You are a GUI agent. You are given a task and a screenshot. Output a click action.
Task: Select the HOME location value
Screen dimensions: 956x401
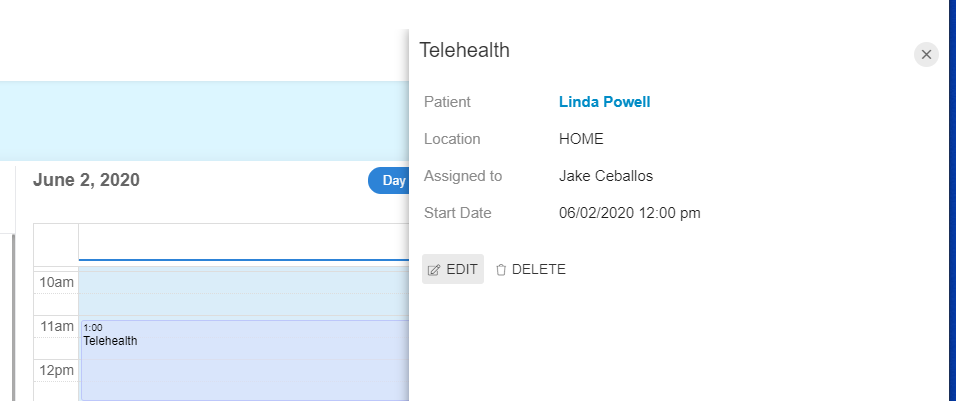click(581, 139)
